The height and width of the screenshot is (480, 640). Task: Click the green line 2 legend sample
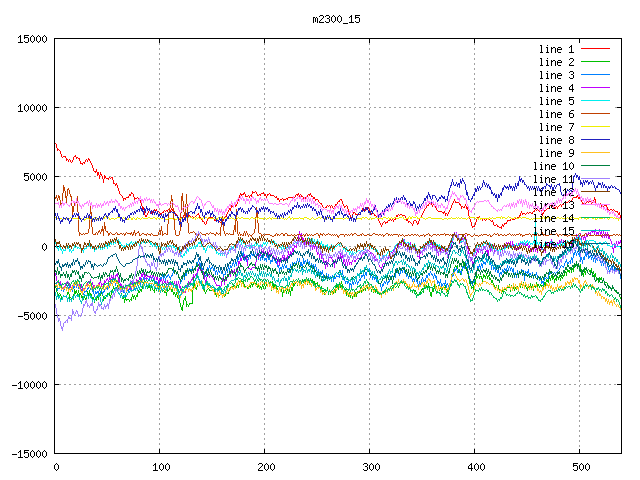tap(595, 62)
